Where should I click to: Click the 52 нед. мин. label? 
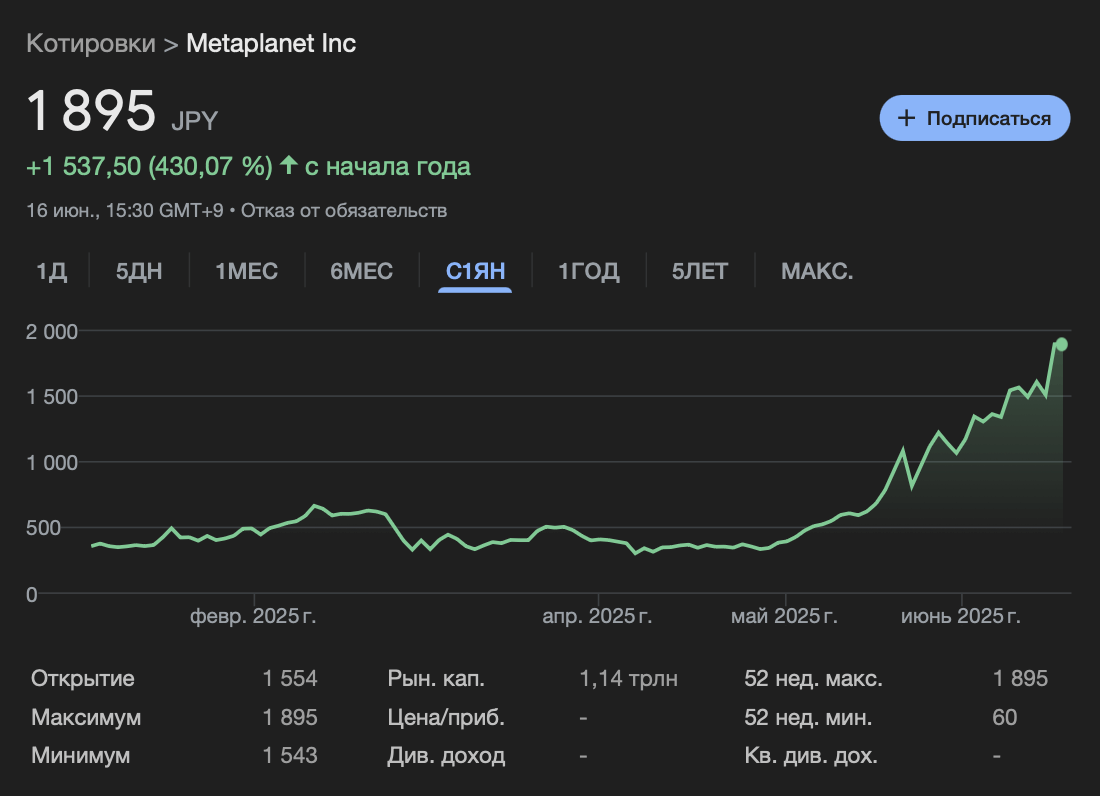[x=808, y=717]
